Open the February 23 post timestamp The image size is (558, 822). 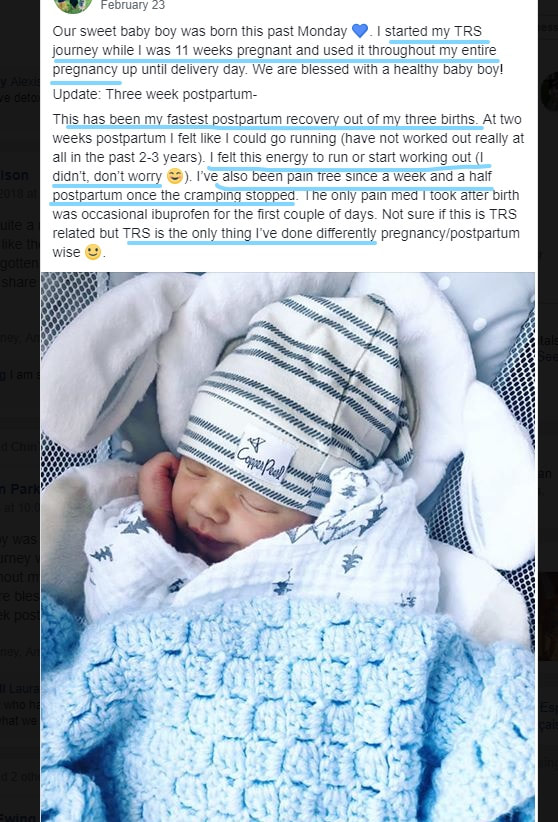click(133, 6)
